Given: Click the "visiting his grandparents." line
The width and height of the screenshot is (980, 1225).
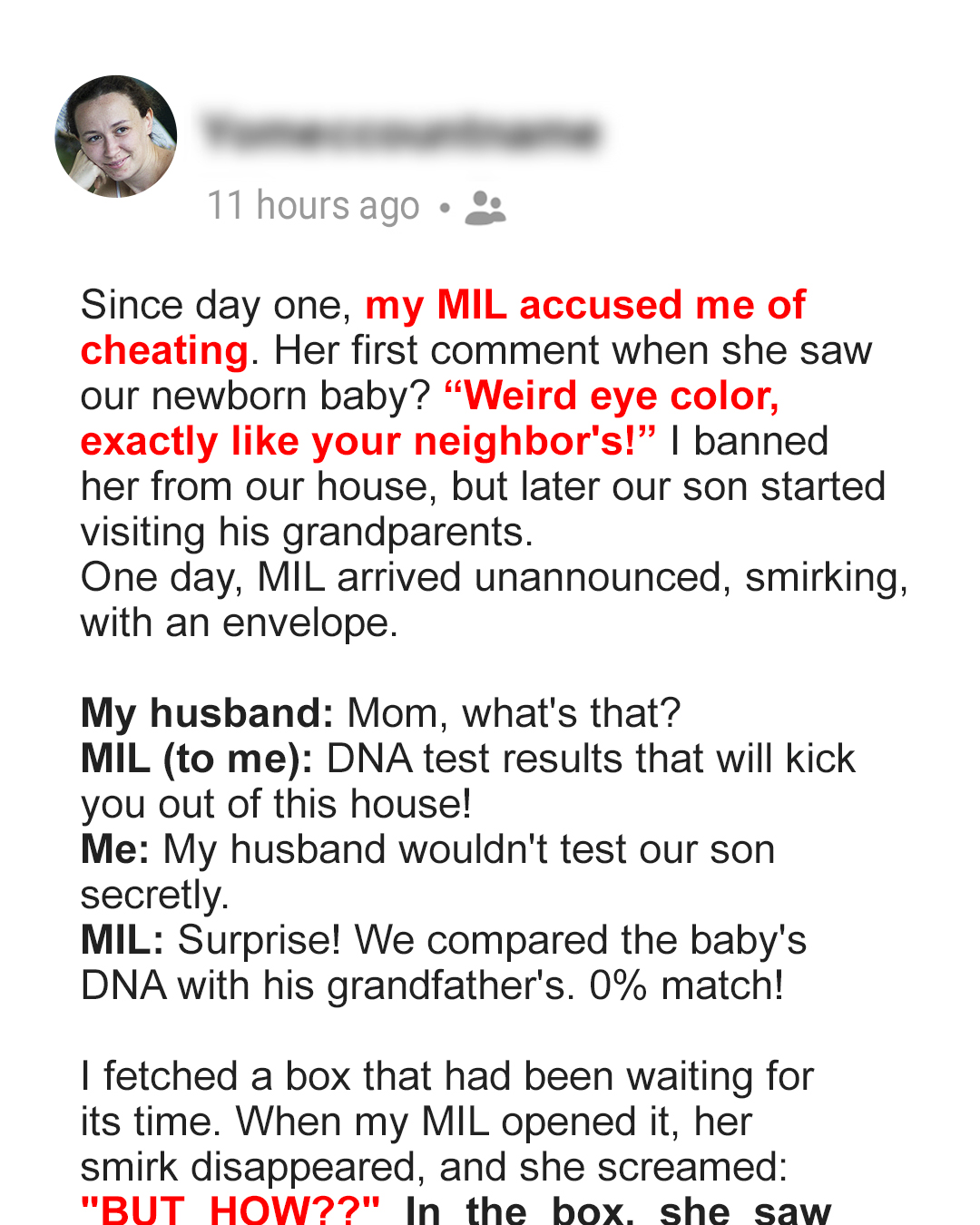Looking at the screenshot, I should pyautogui.click(x=307, y=532).
